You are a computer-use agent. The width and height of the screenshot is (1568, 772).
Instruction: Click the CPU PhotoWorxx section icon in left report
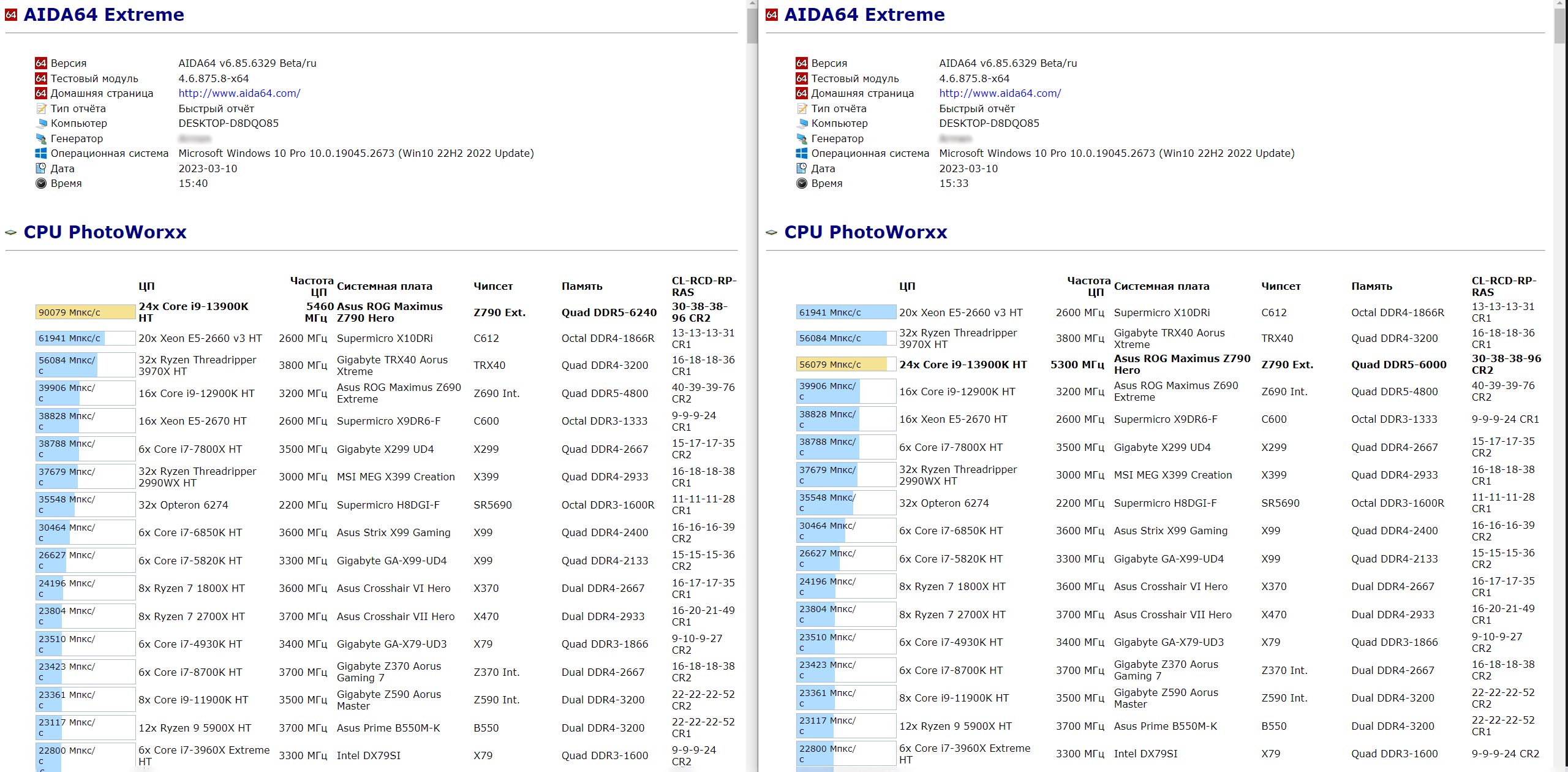(x=11, y=232)
